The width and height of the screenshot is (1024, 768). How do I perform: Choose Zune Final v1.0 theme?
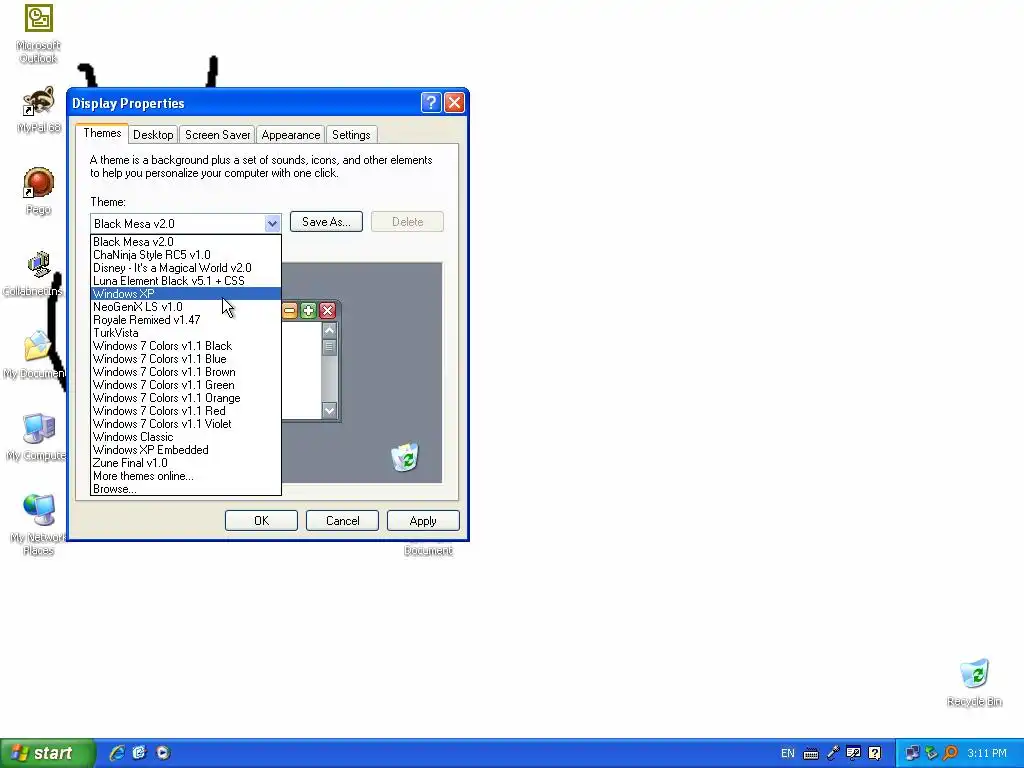[x=185, y=463]
